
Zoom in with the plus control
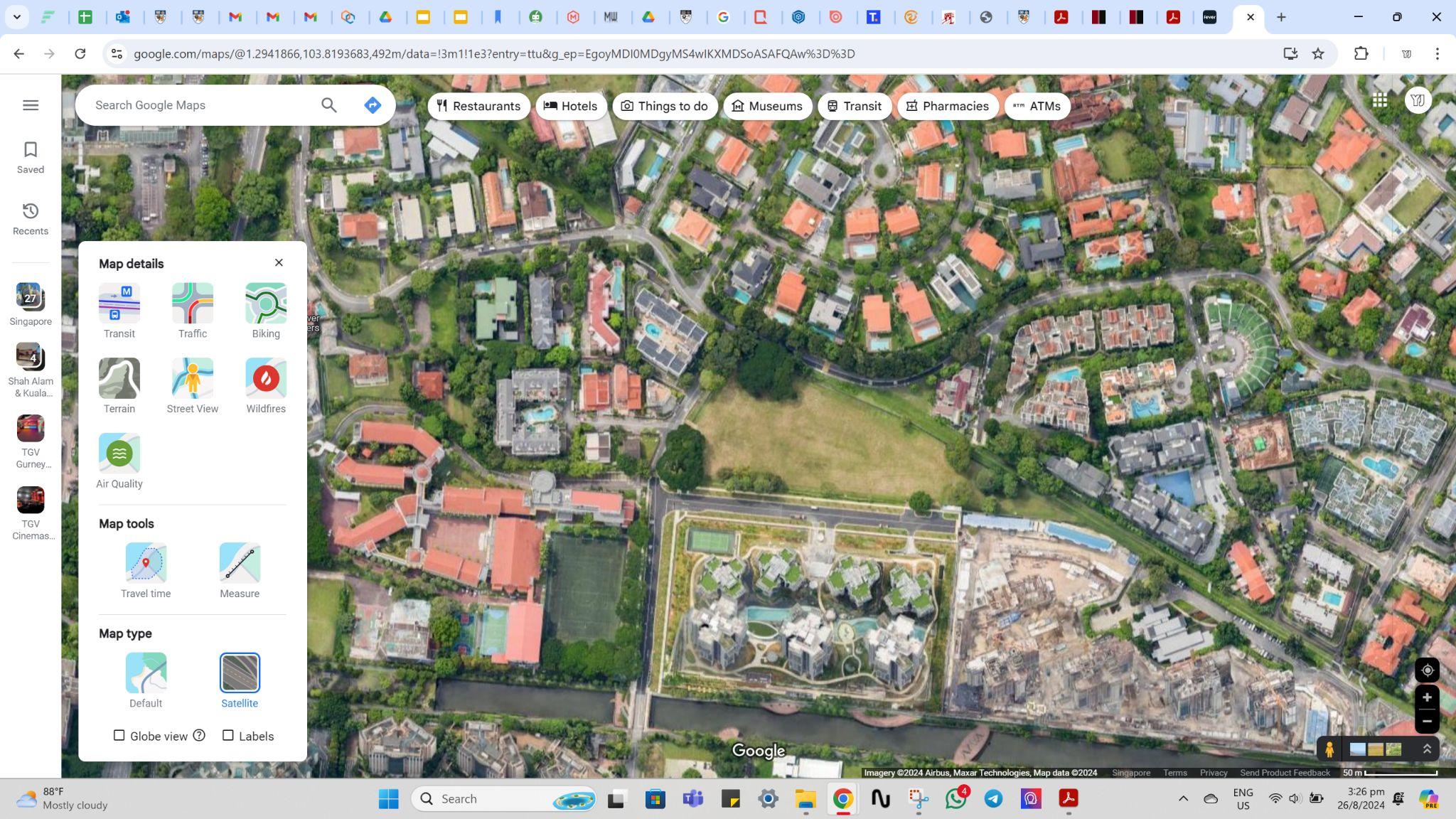1426,697
